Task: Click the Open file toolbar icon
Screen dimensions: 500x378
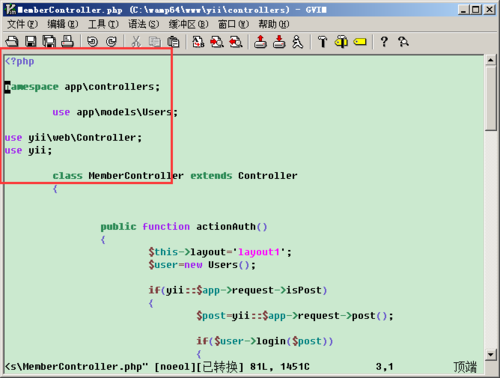Action: click(12, 42)
